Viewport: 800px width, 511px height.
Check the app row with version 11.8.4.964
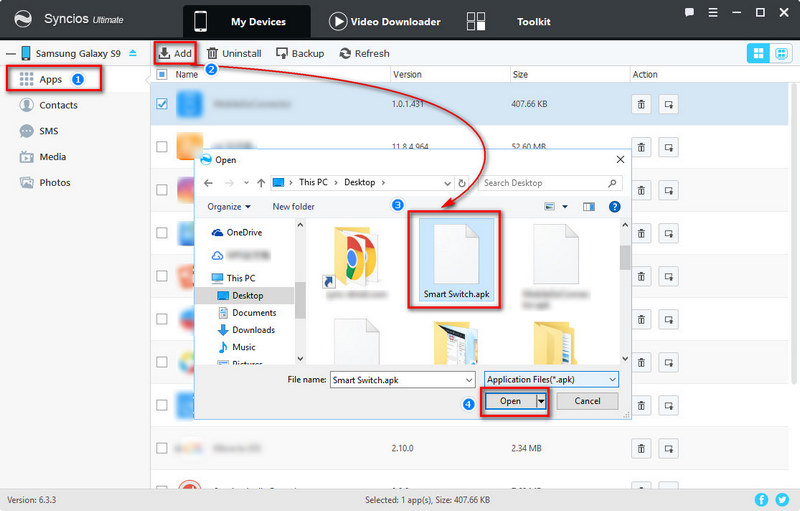(x=162, y=147)
